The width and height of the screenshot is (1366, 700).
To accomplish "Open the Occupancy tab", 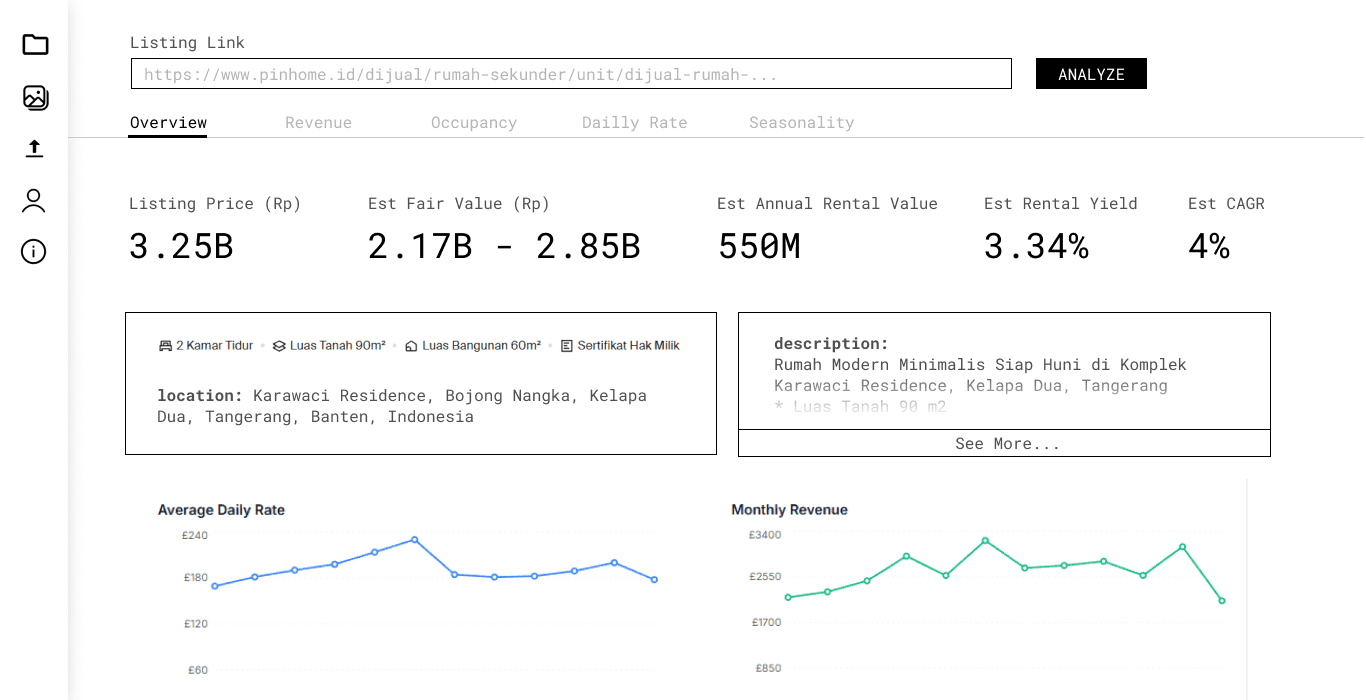I will pos(474,122).
